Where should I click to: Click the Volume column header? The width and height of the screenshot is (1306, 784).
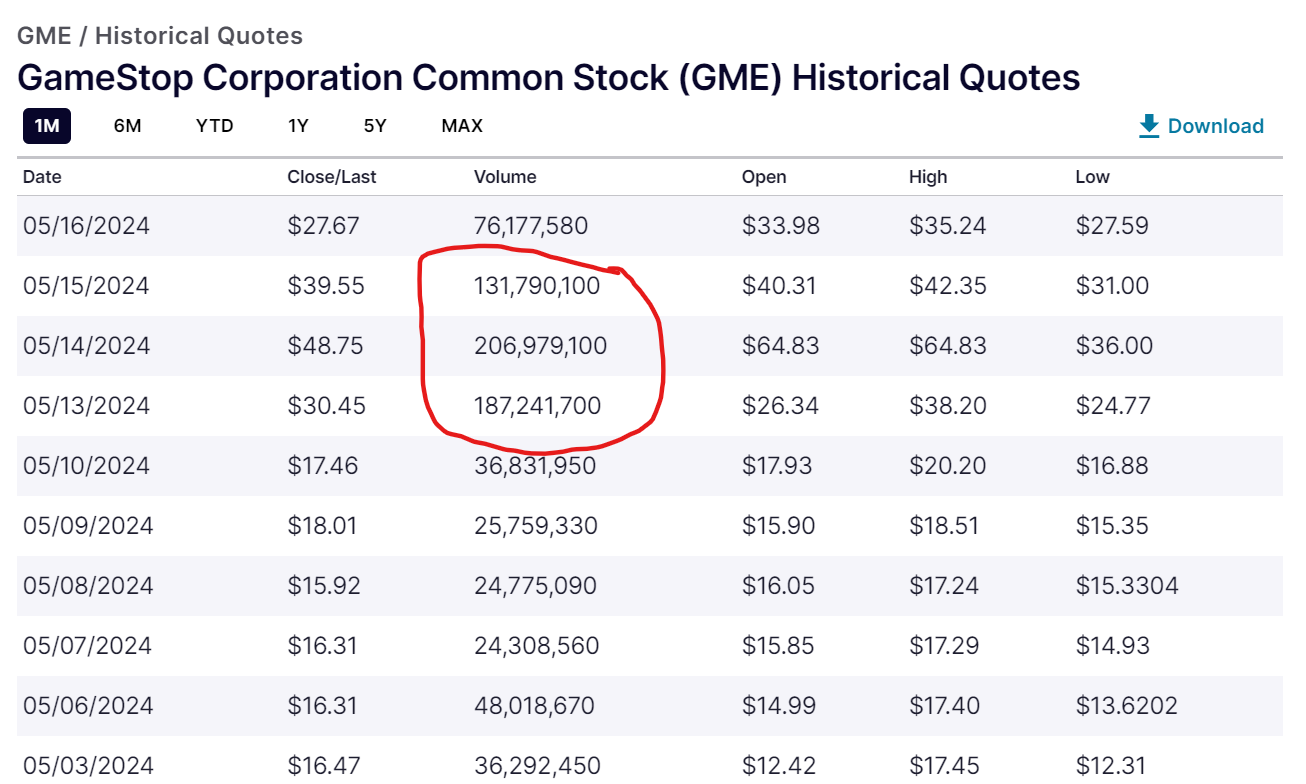505,177
